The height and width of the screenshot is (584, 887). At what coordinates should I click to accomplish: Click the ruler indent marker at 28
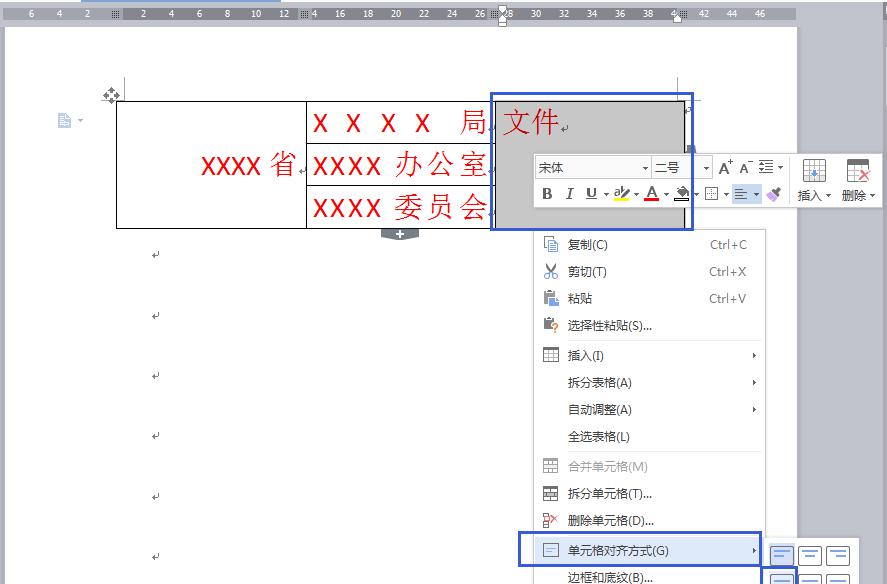coord(502,15)
